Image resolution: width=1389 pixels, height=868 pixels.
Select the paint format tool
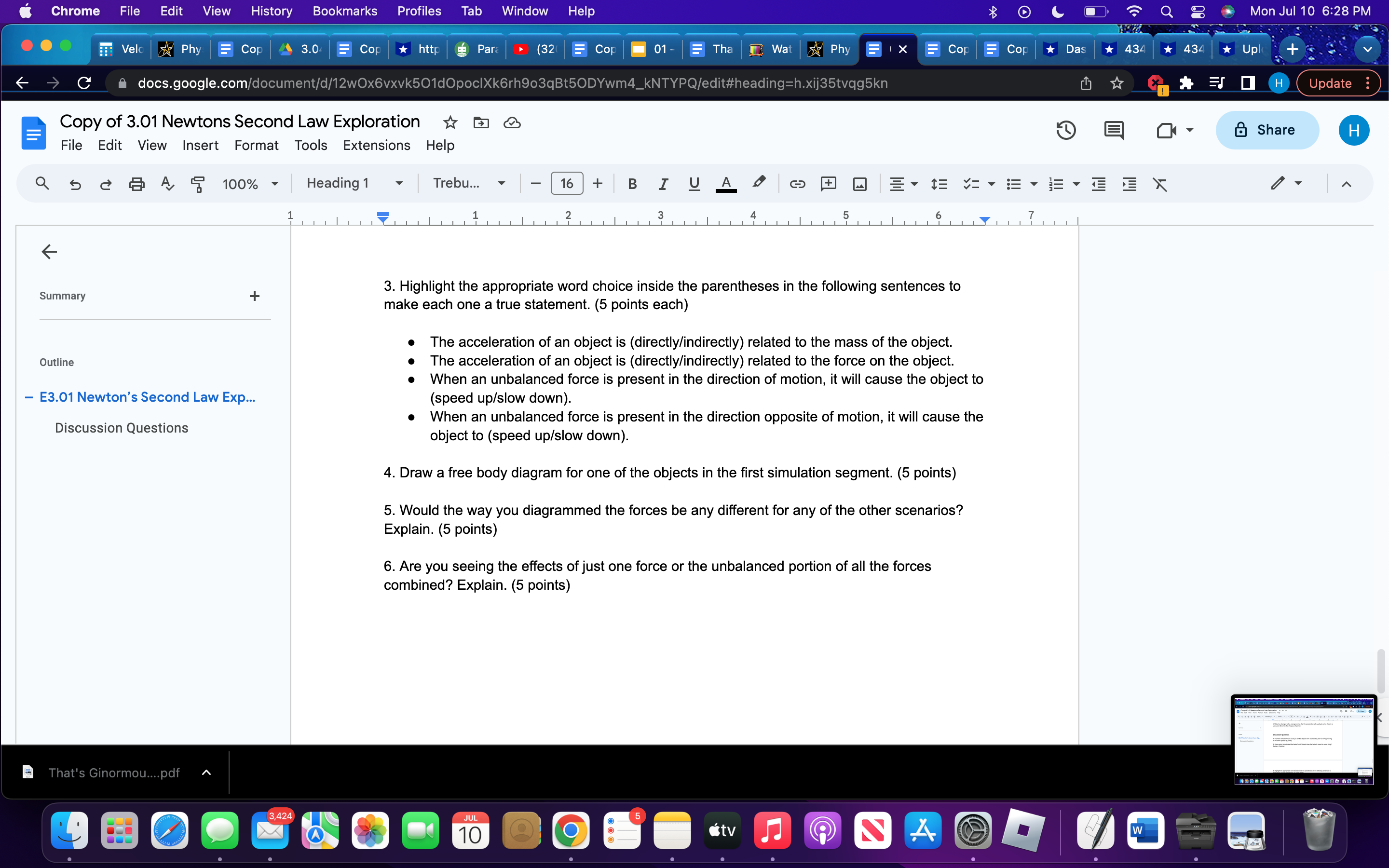coord(197,184)
